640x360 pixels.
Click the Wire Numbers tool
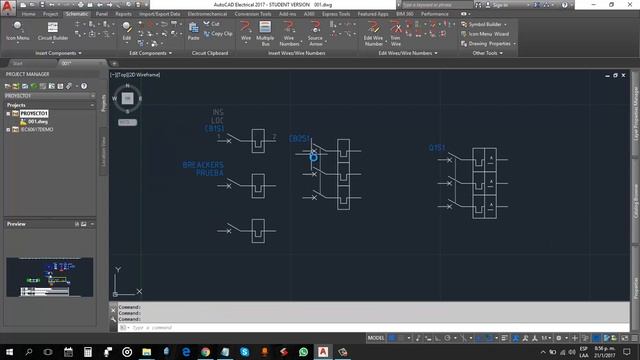point(289,33)
